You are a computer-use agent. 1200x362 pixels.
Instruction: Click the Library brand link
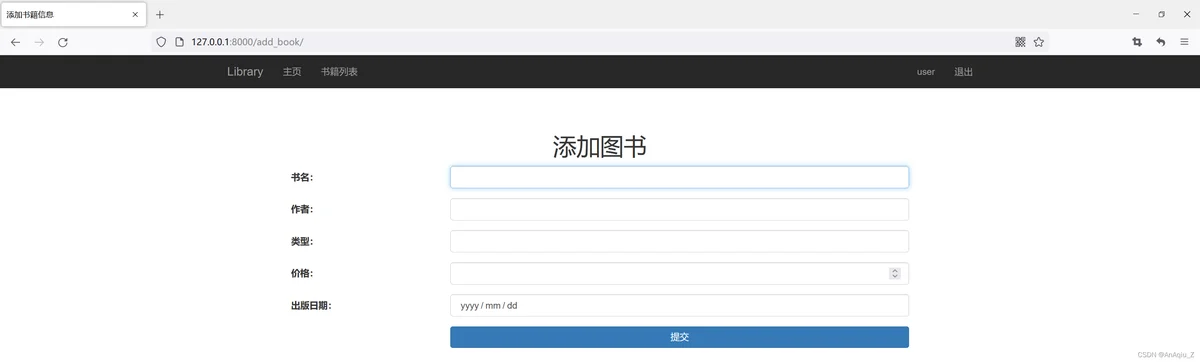coord(245,72)
